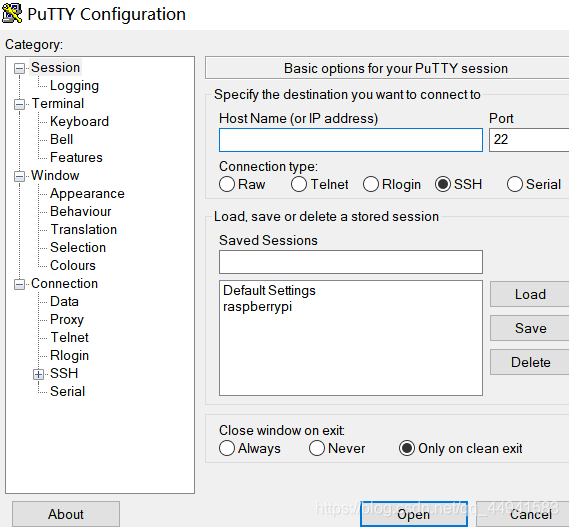The width and height of the screenshot is (569, 527).
Task: Open the Behaviour settings category
Action: coord(81,212)
